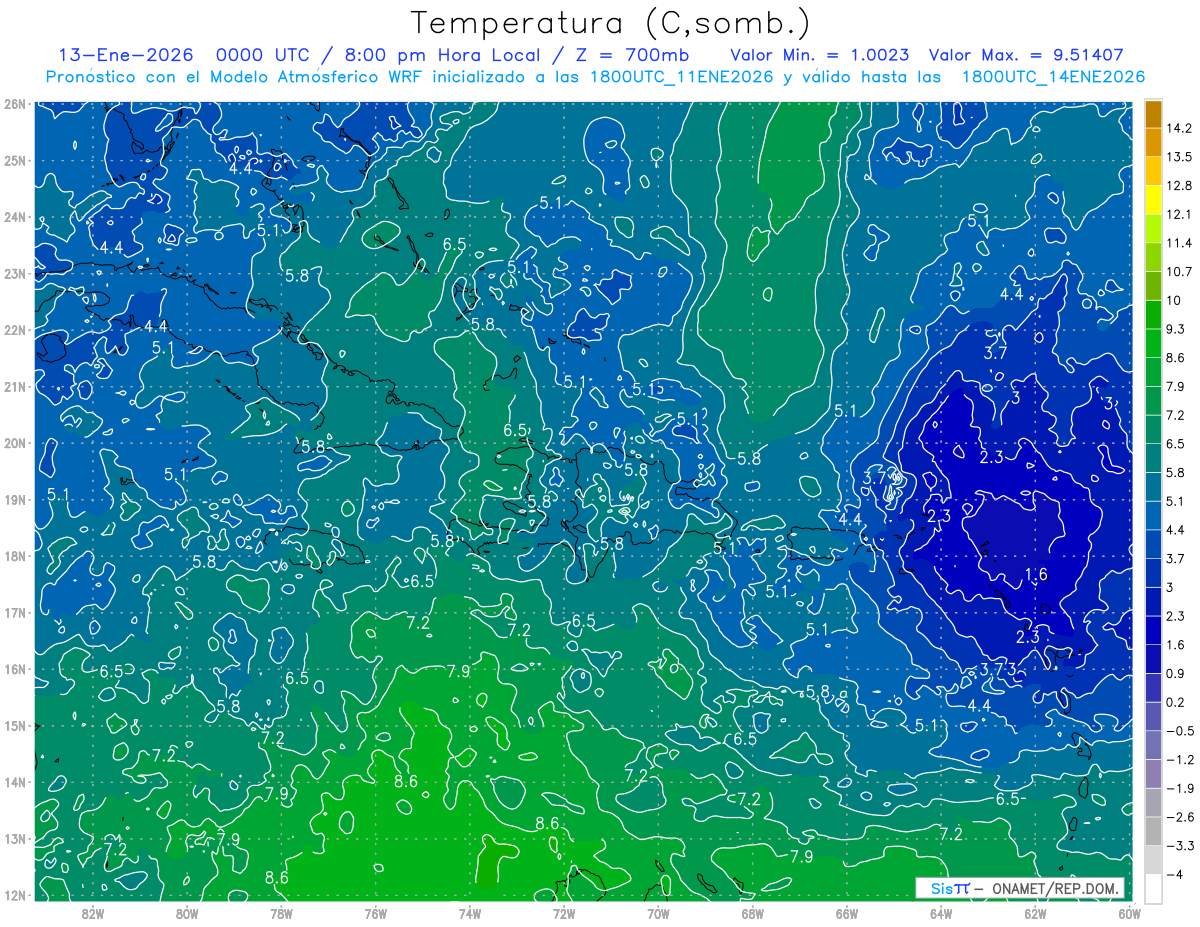Click the "14N" latitude axis label
The image size is (1200, 927).
tap(14, 782)
